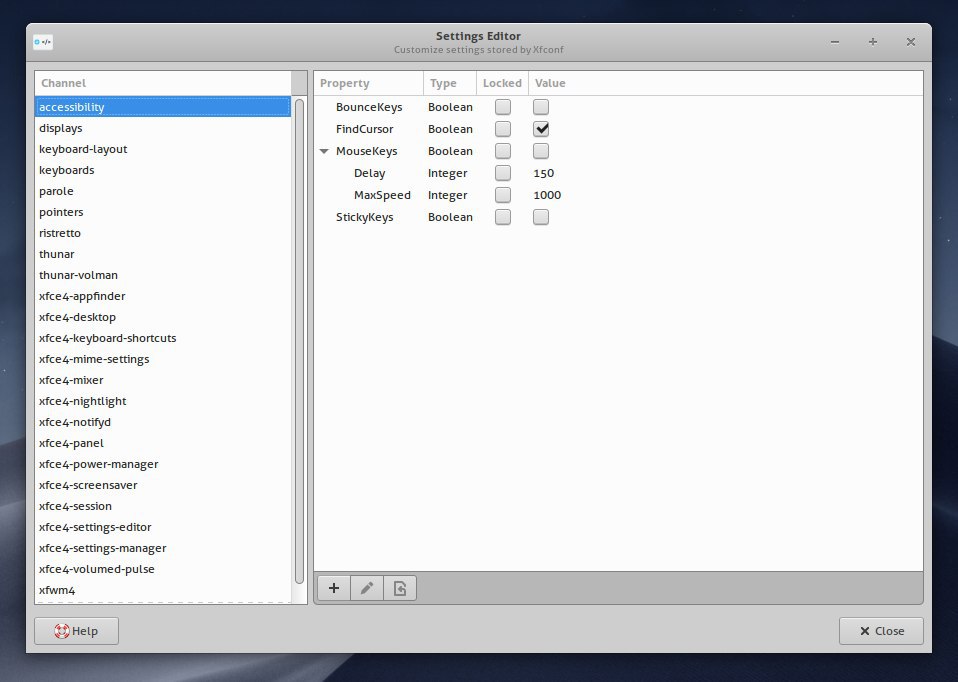Select the MaxSpeed value 1000
This screenshot has width=958, height=682.
pyautogui.click(x=547, y=195)
